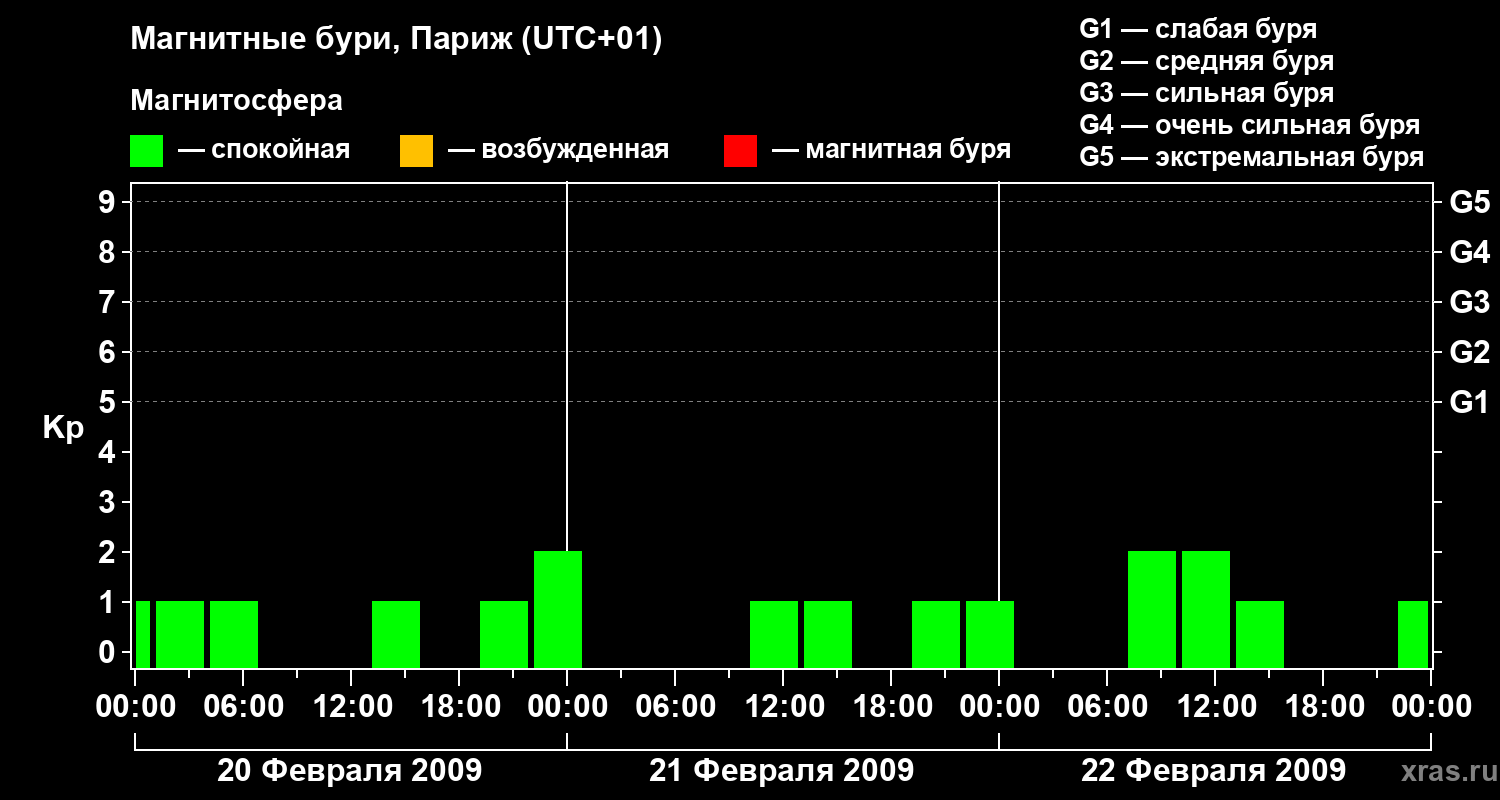Screen dimensions: 1500x800
Task: Click the 20 February 13:00–16:00 green bar
Action: click(396, 634)
